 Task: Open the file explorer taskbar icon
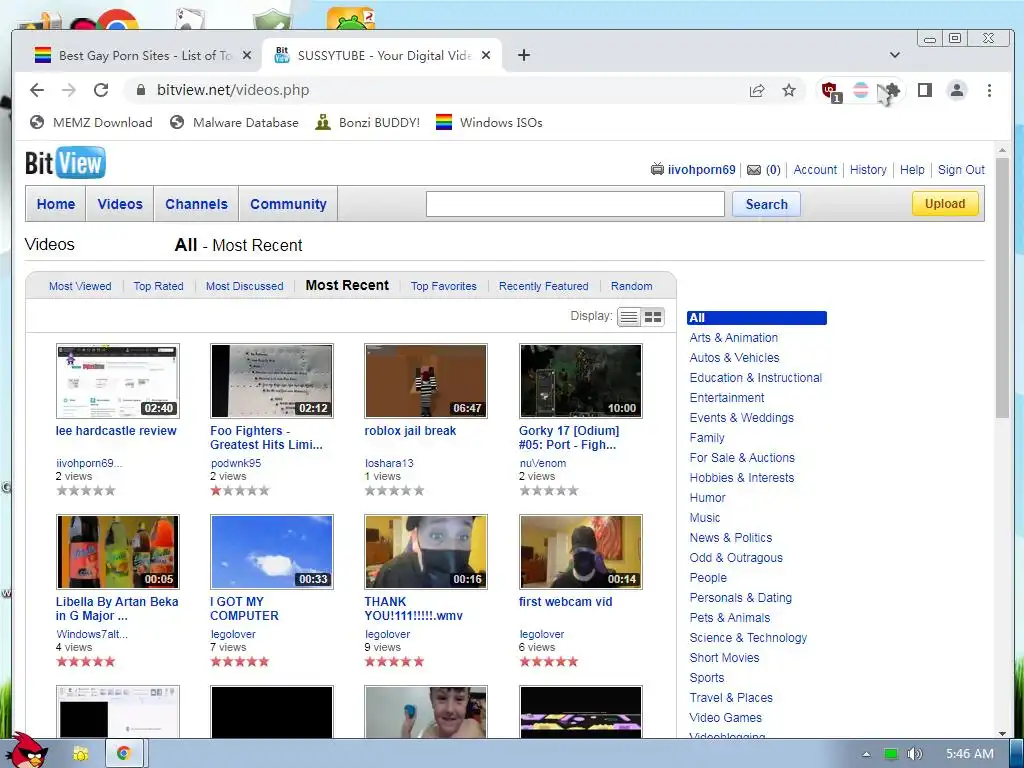click(81, 754)
